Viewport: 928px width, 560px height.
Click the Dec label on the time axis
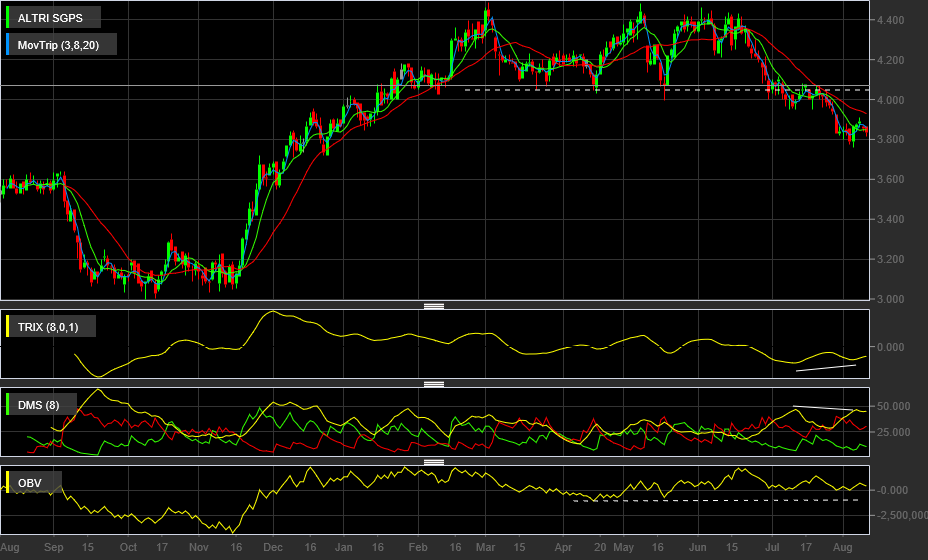tap(273, 547)
